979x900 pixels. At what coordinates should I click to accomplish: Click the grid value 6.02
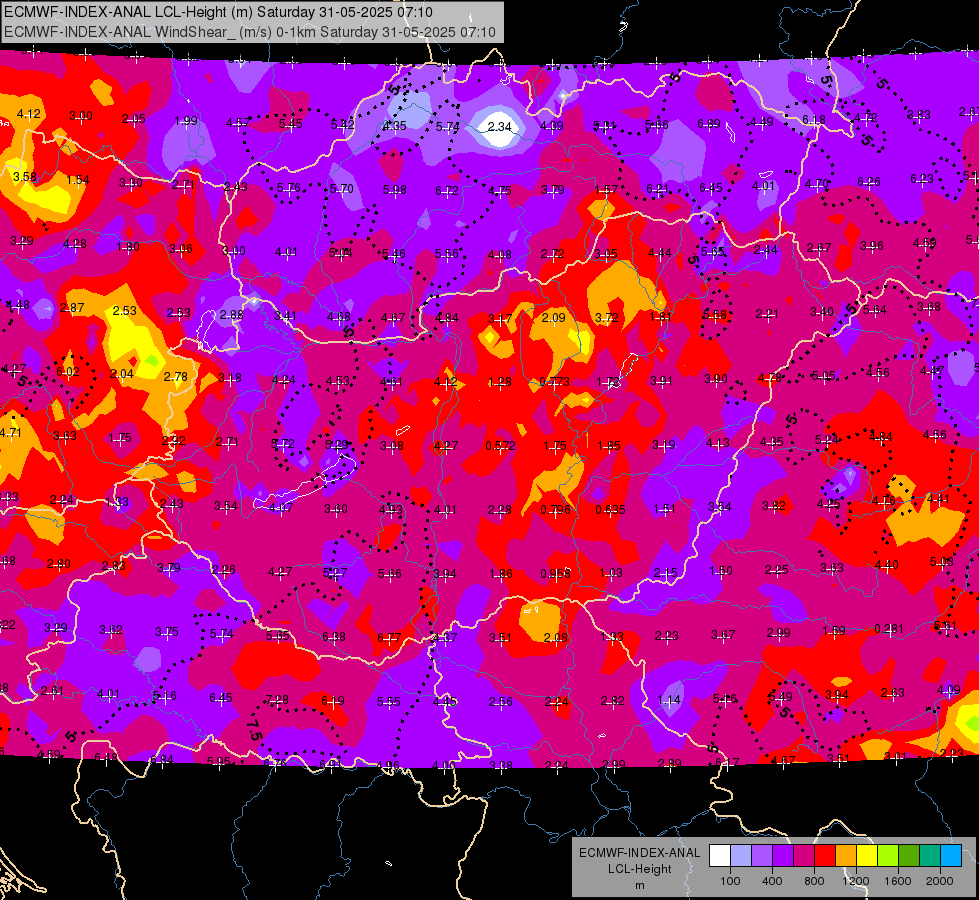68,372
